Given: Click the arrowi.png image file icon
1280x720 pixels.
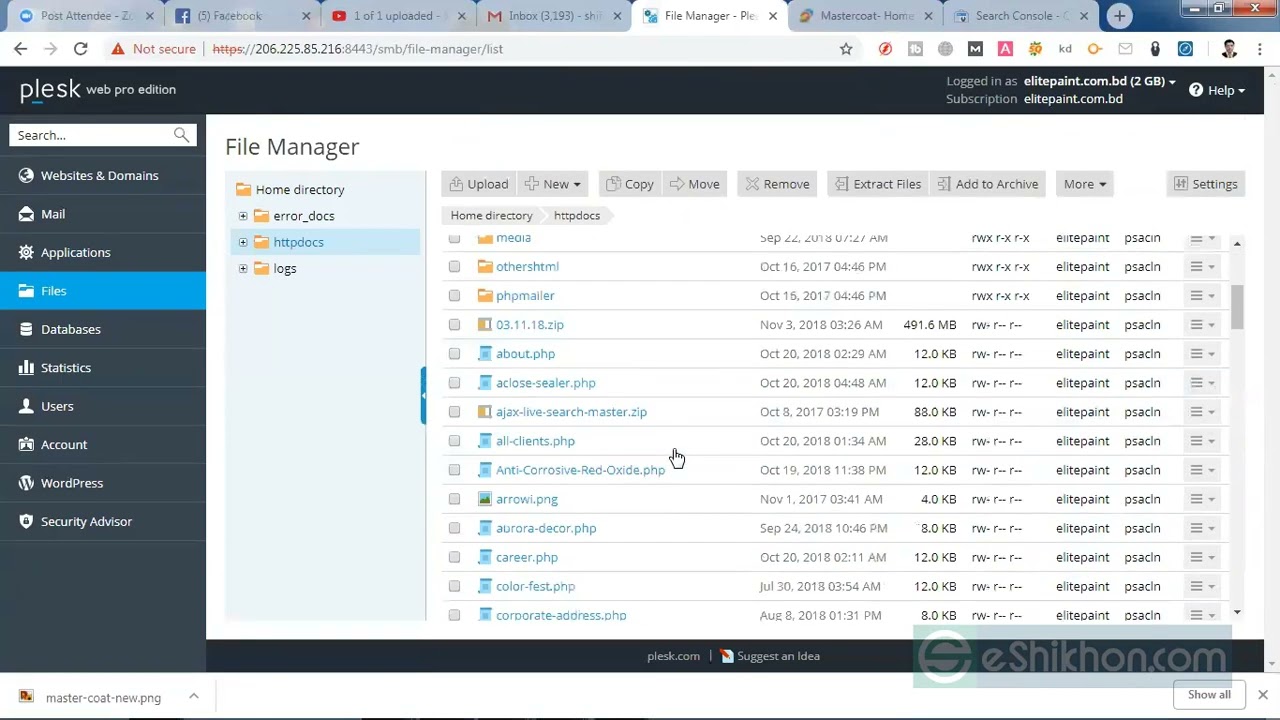Looking at the screenshot, I should 485,499.
